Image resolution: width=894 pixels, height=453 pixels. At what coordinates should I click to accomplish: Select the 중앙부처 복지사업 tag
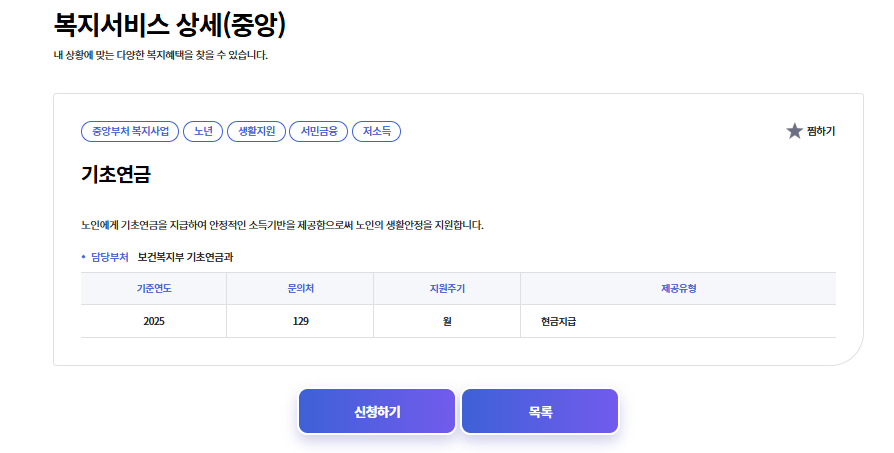click(130, 131)
